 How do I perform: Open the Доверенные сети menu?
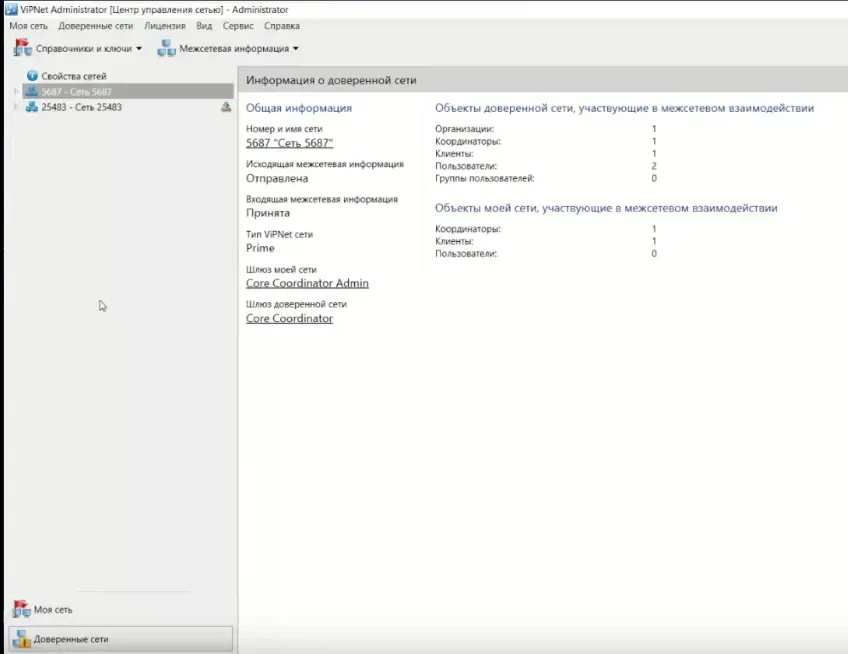(x=97, y=26)
